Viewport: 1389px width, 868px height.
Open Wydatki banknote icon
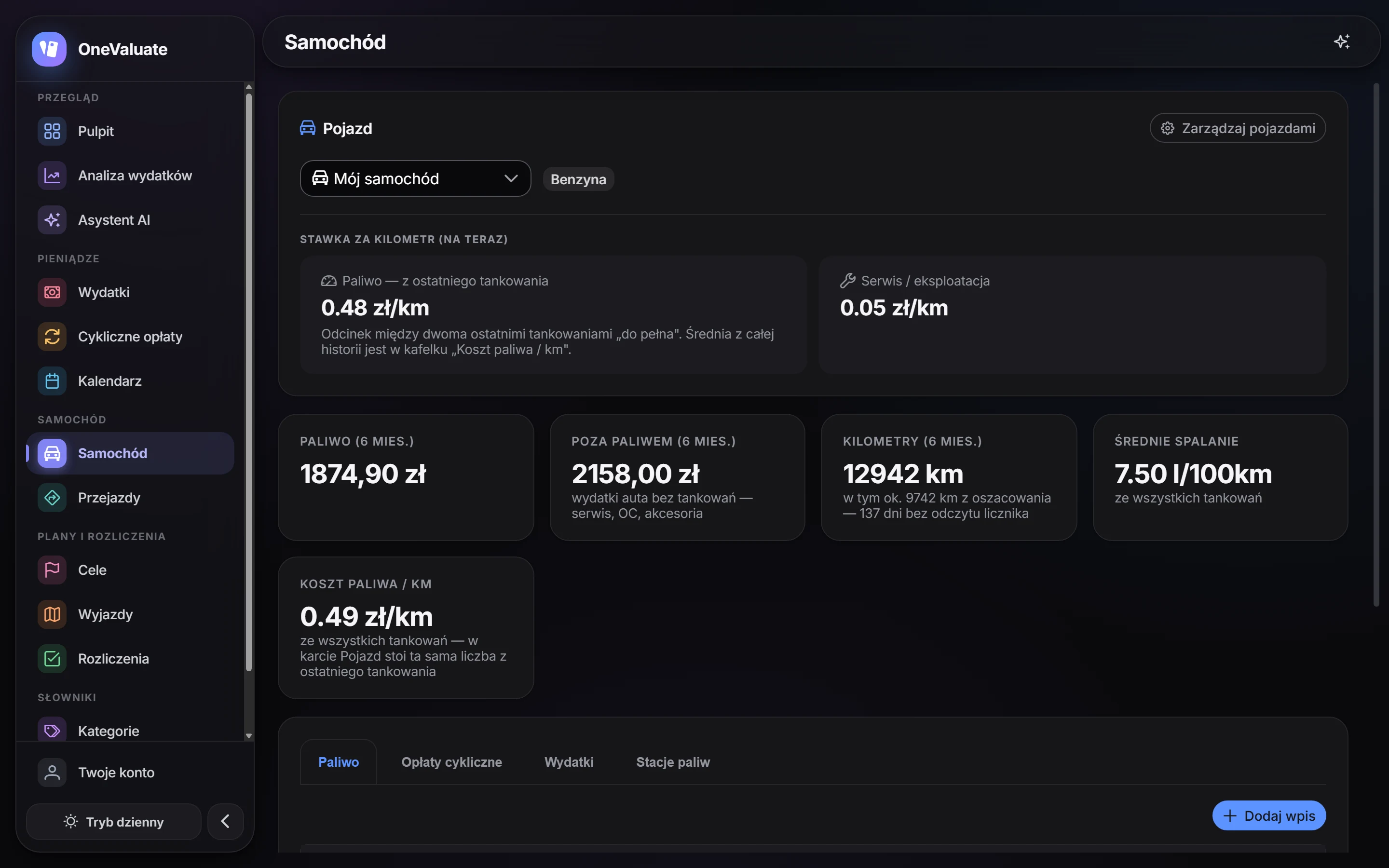[52, 292]
